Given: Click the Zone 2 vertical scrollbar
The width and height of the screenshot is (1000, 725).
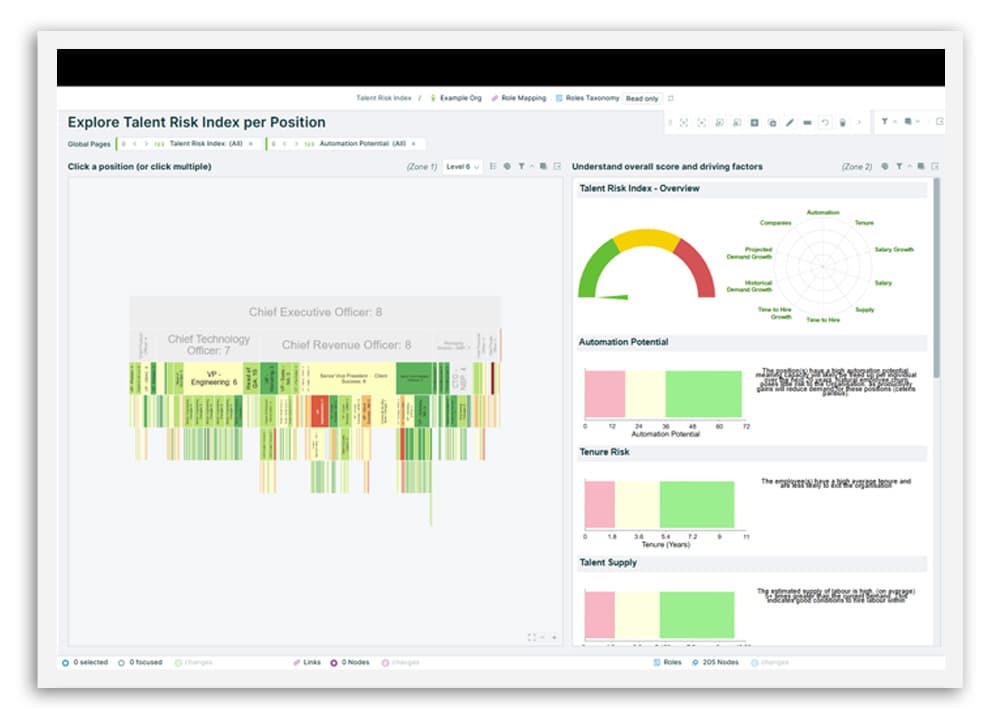Looking at the screenshot, I should (937, 280).
